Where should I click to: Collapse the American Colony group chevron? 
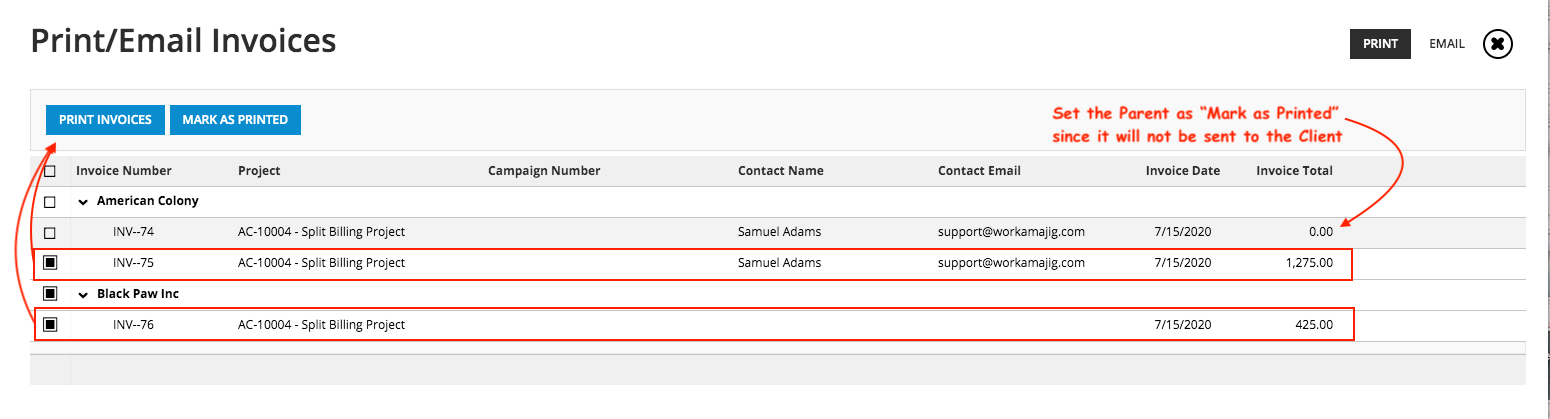(x=83, y=201)
